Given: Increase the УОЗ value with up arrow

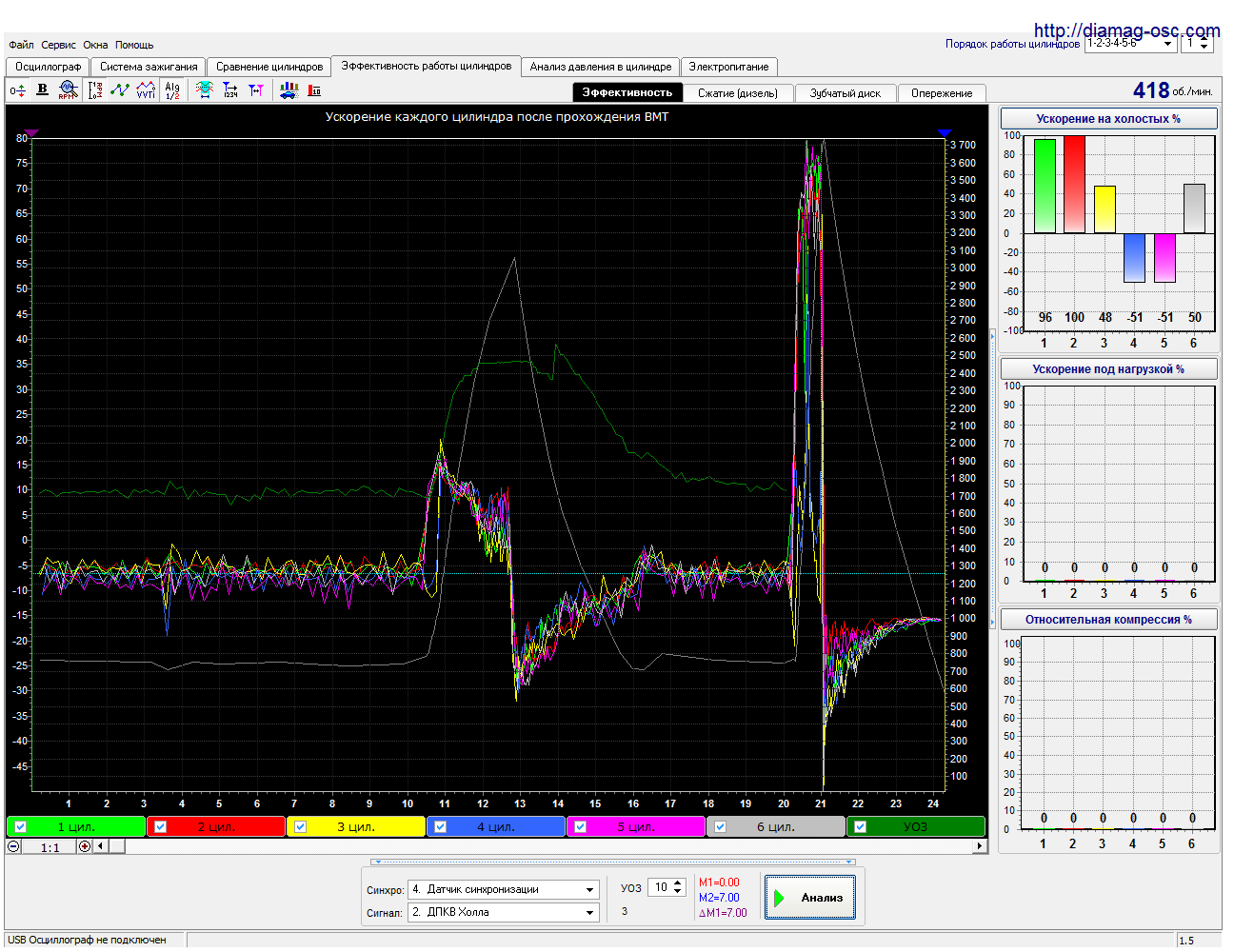Looking at the screenshot, I should [x=677, y=883].
